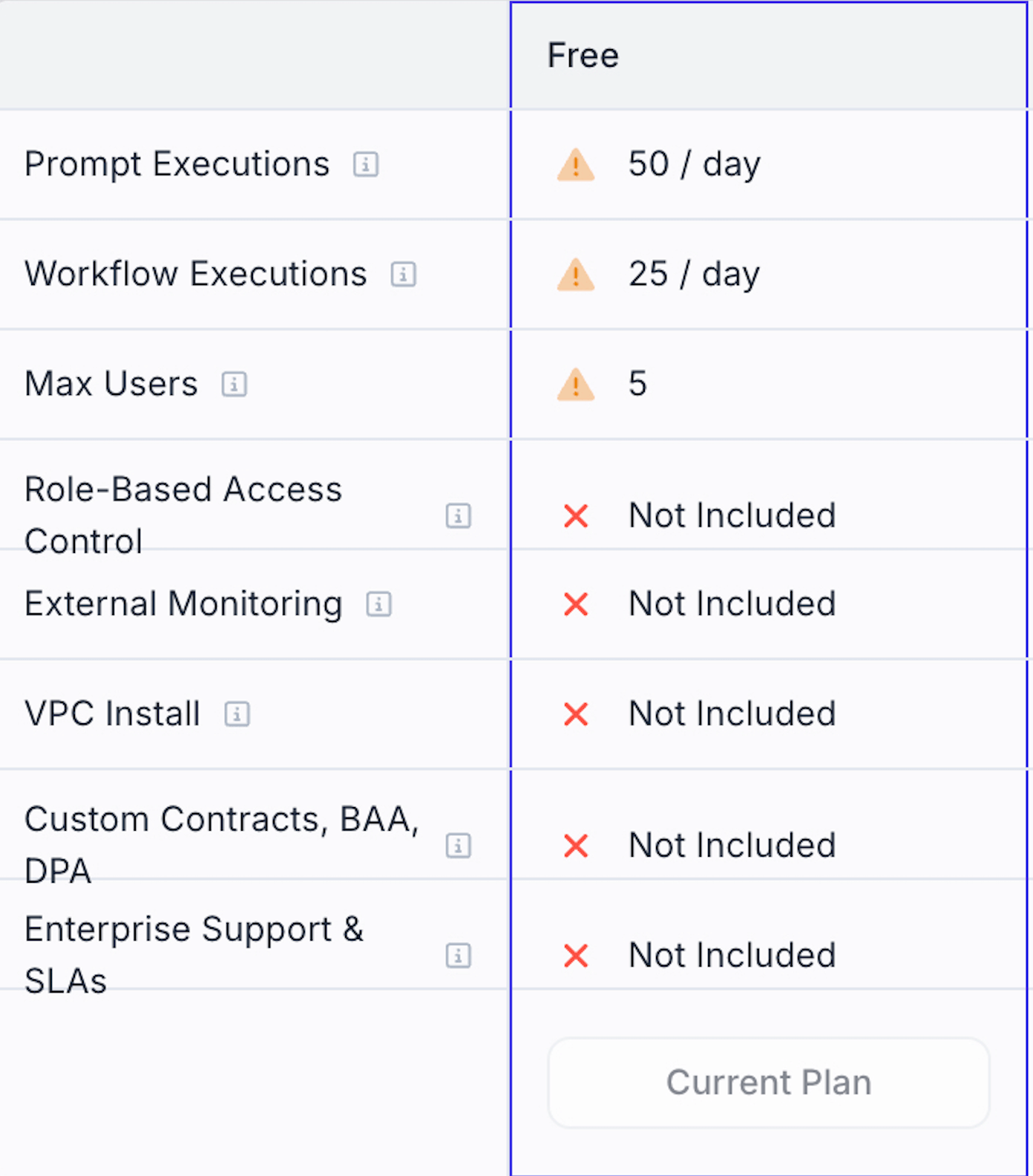
Task: Click the Workflow Executions feature label
Action: pos(195,274)
